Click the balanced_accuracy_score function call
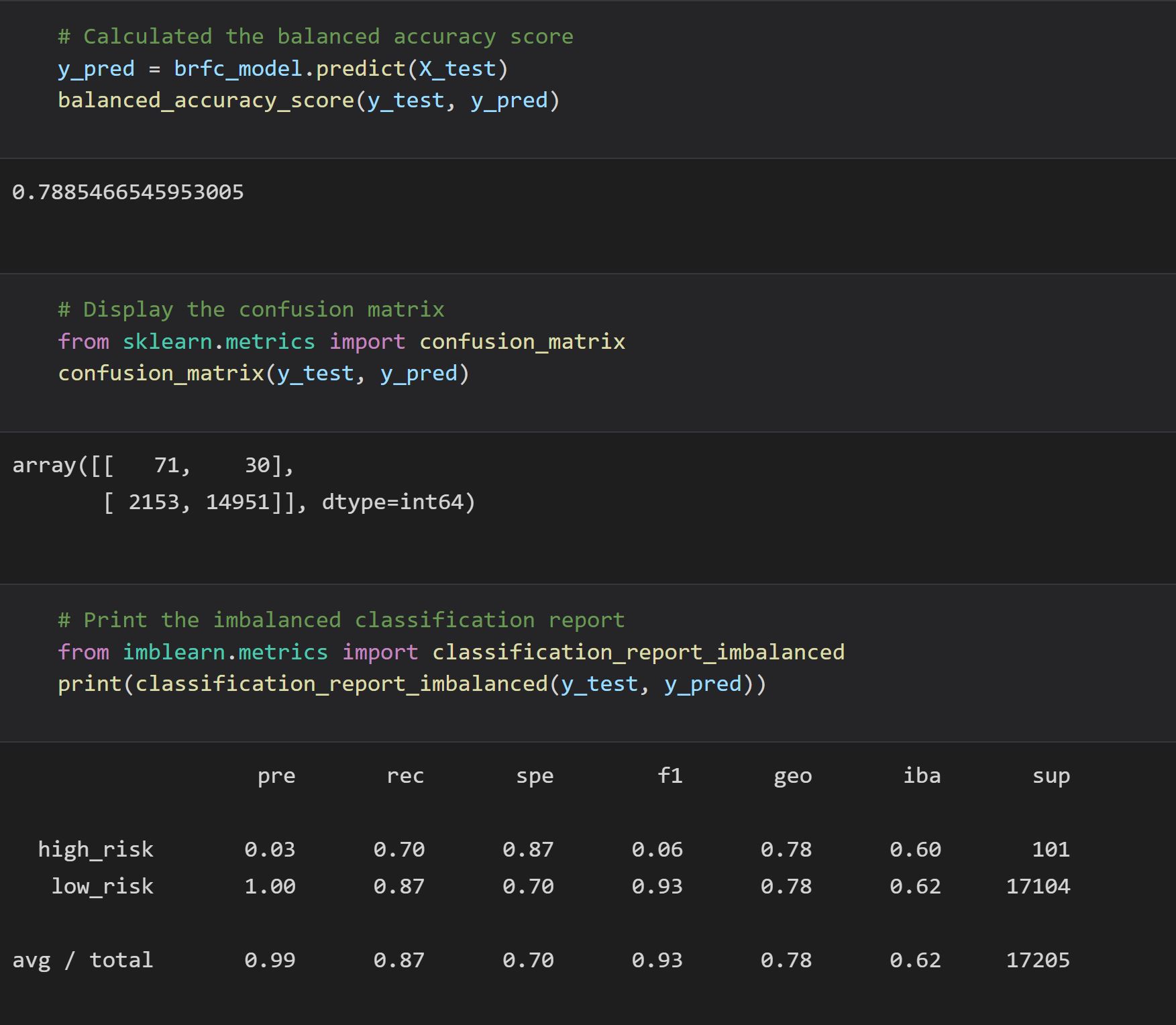The height and width of the screenshot is (1025, 1176). 309,99
